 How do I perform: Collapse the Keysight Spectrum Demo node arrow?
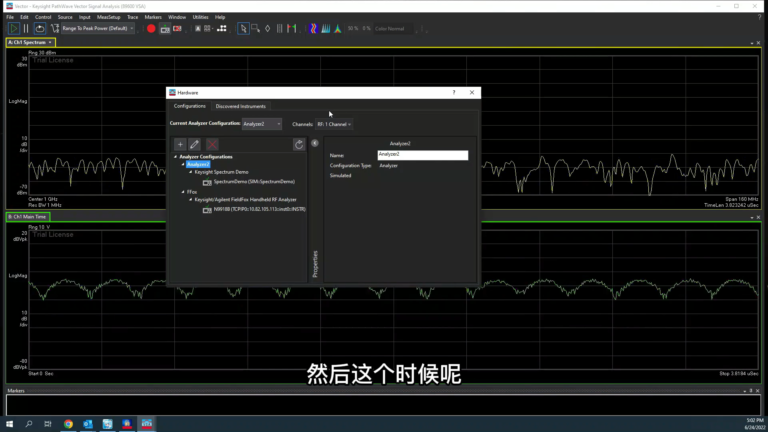coord(191,172)
